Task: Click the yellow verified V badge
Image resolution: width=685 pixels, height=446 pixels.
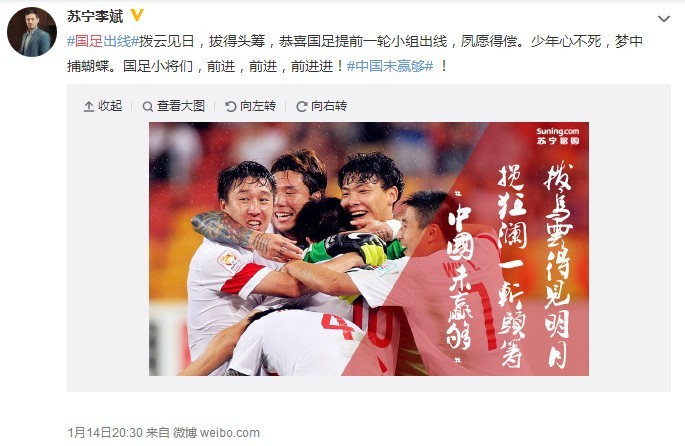Action: coord(137,15)
